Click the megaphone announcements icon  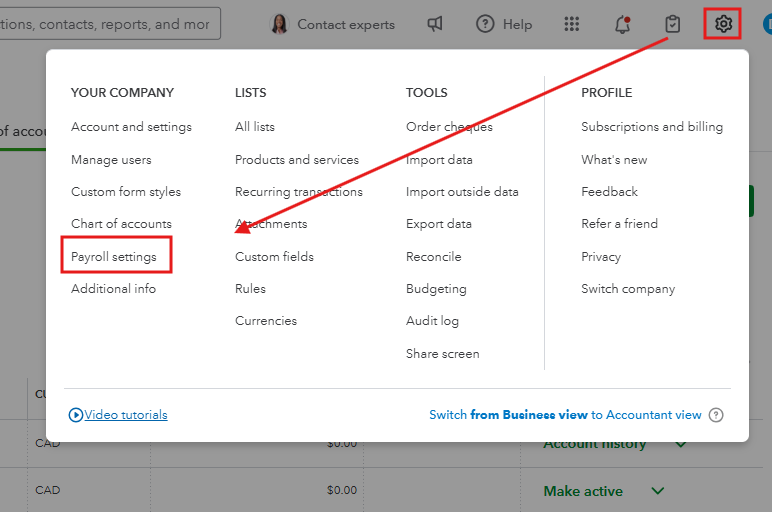[435, 24]
